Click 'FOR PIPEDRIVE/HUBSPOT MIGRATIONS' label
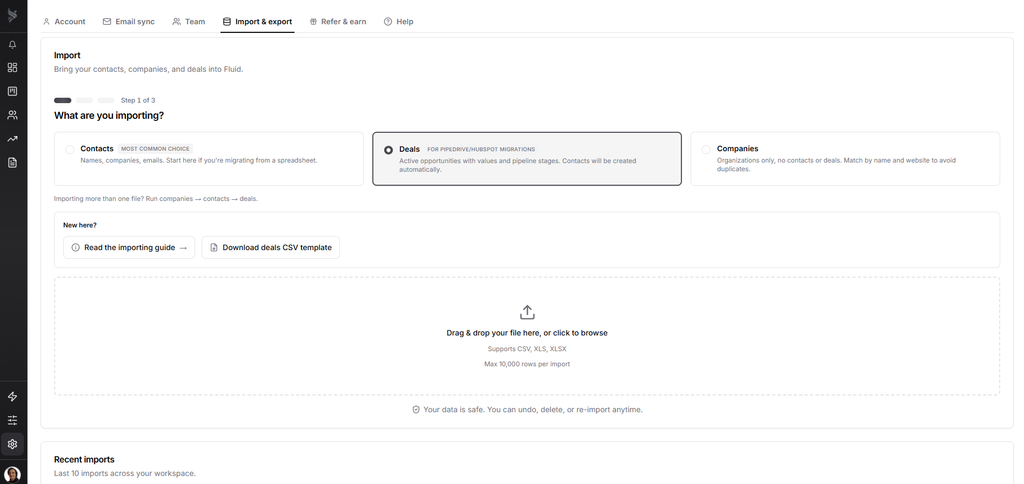 (x=481, y=150)
